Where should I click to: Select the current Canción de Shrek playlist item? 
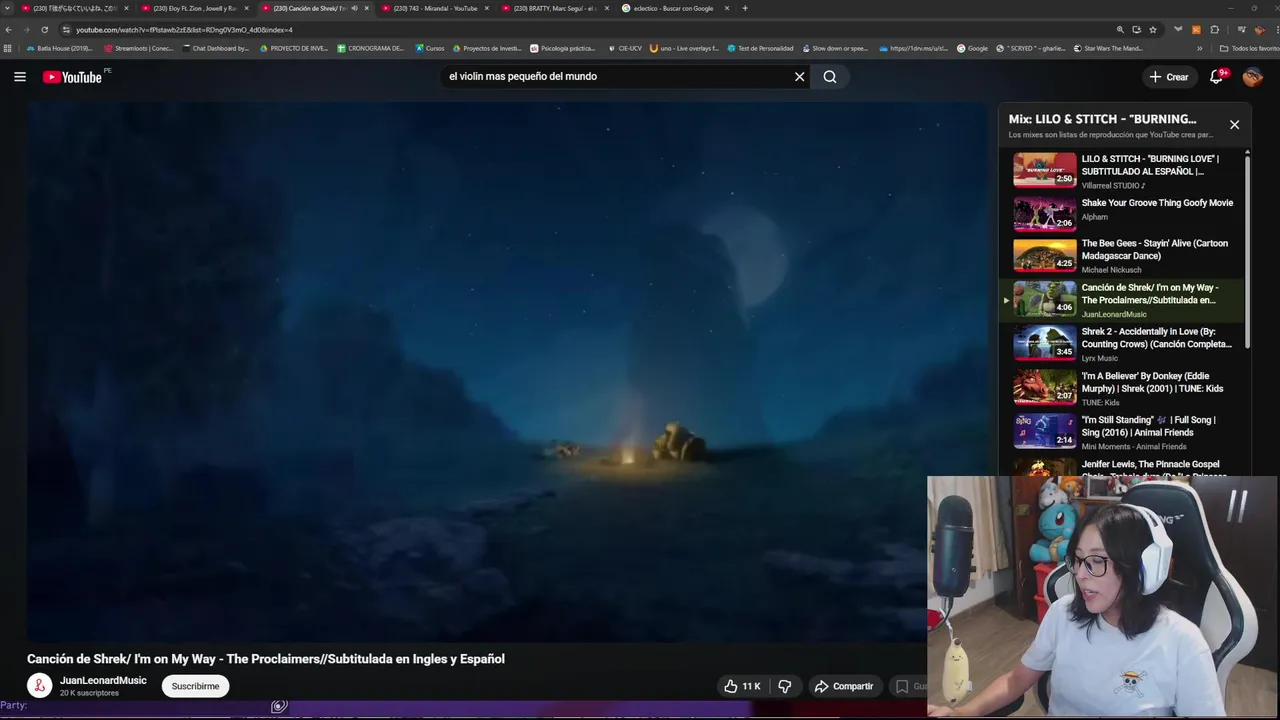pos(1124,300)
